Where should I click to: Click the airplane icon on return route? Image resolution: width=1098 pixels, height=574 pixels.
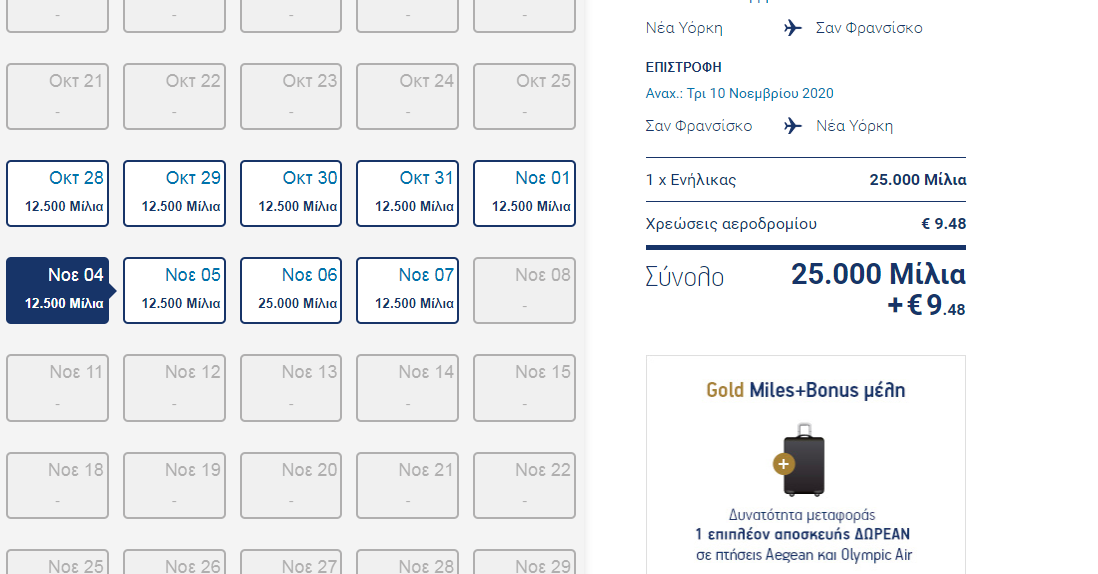[x=793, y=126]
